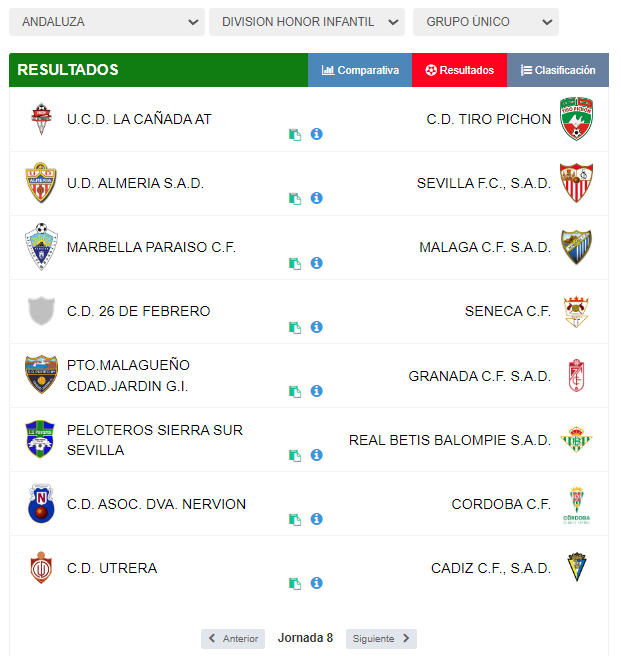Open the Clasificación tab
This screenshot has height=656, width=621.
pyautogui.click(x=558, y=70)
